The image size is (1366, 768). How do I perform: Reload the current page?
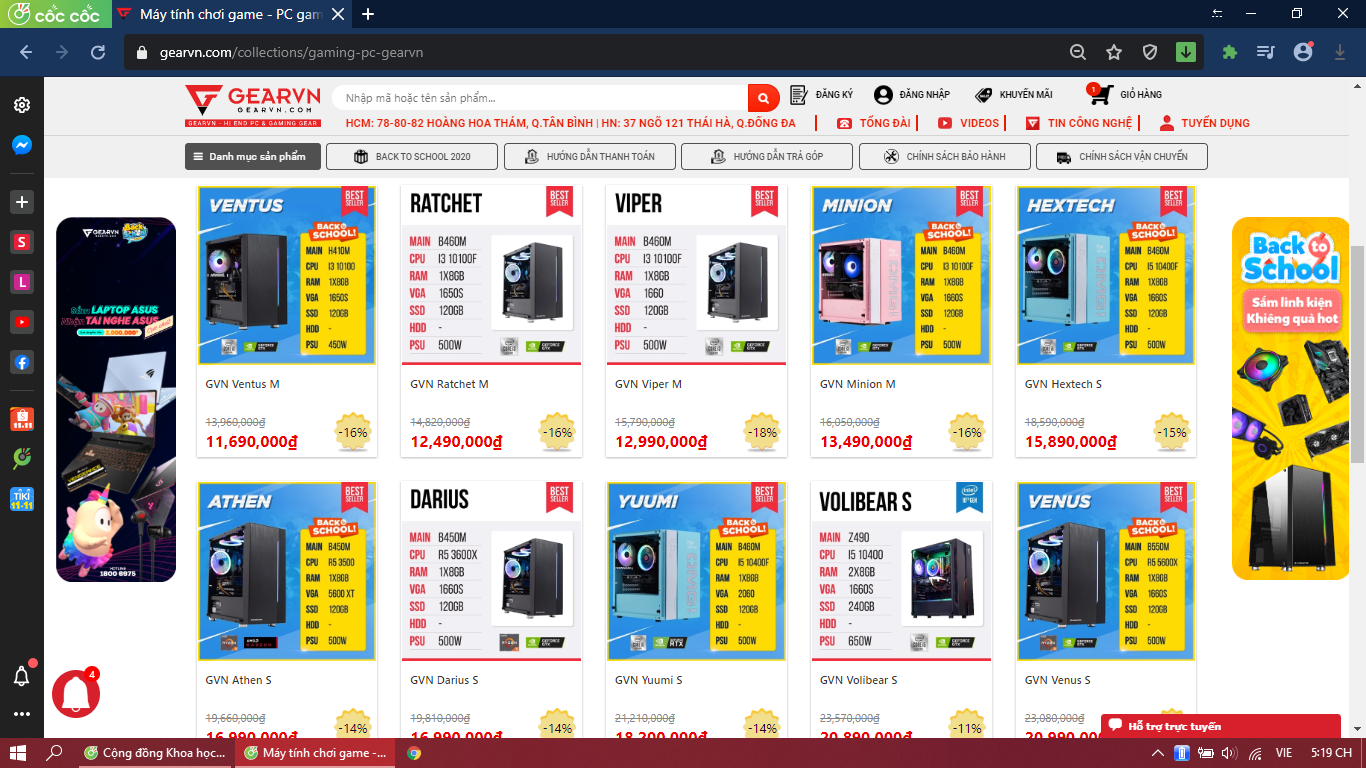pos(98,52)
